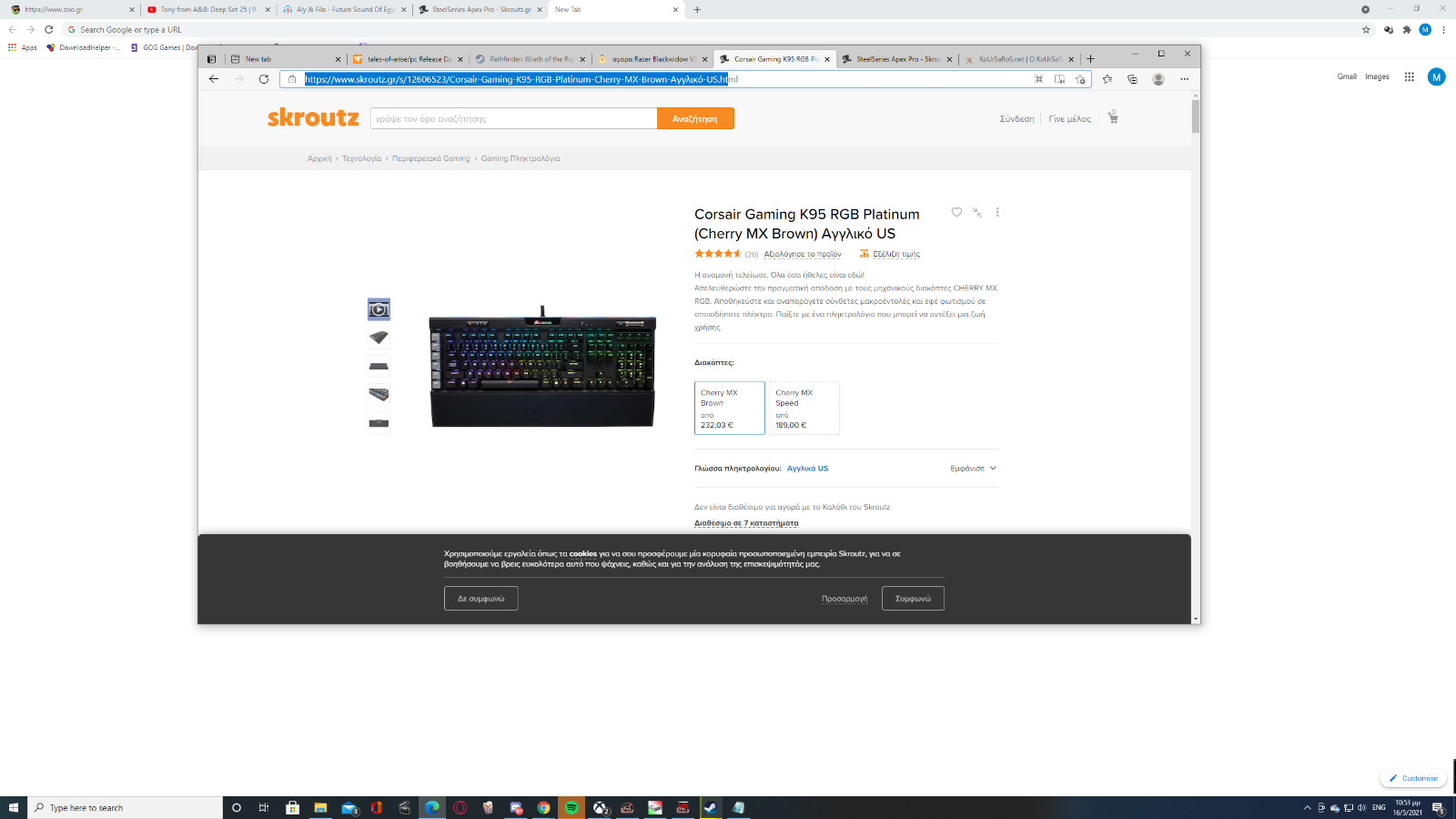The height and width of the screenshot is (819, 1456).
Task: Switch to Aly & Fila tab in Chrome
Action: pos(343,9)
